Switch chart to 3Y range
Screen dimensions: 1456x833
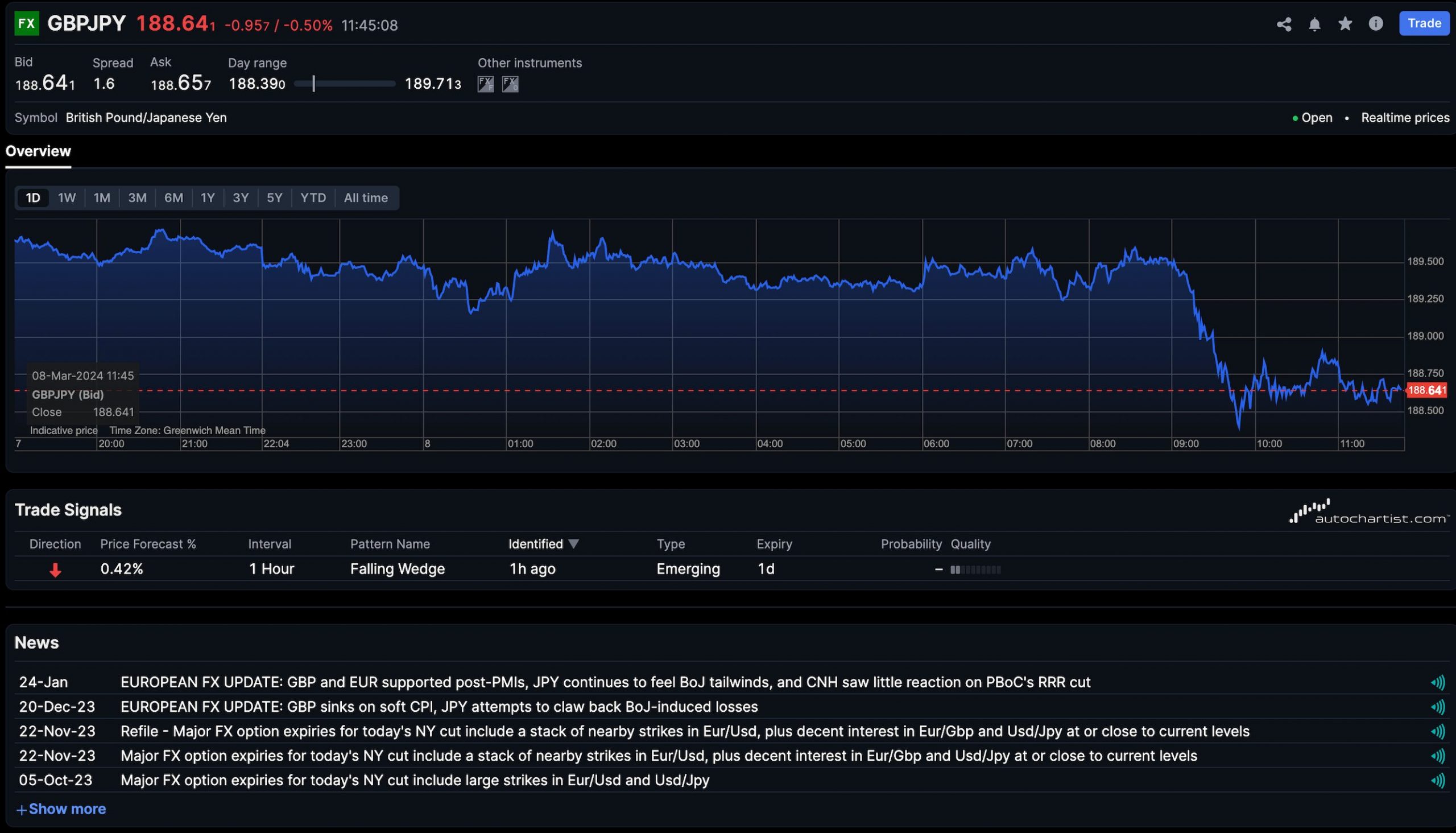click(x=241, y=198)
